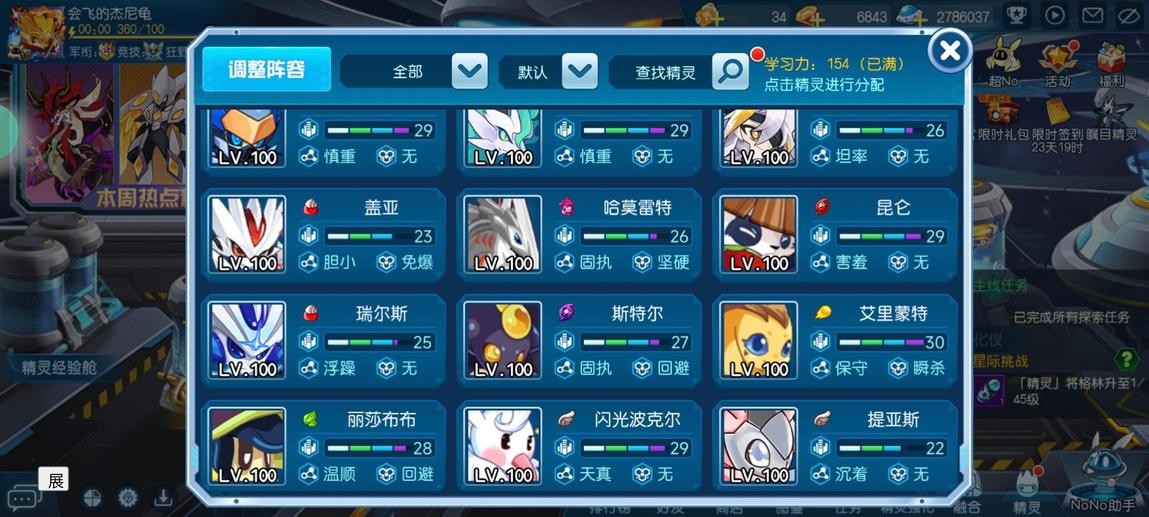Open the chat bubble icon

[x=23, y=500]
